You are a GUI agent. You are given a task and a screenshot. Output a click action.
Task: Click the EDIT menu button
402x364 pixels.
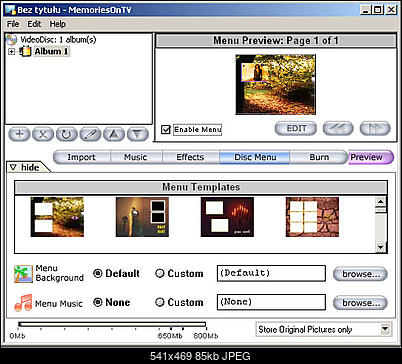[296, 128]
